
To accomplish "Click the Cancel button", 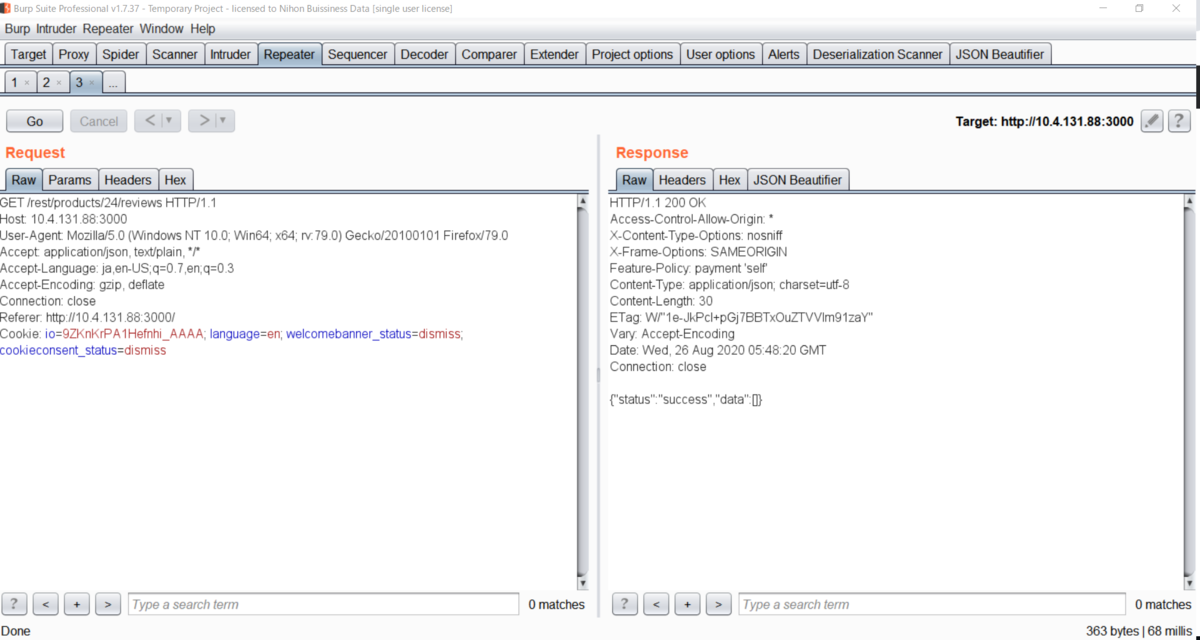I will [x=99, y=121].
